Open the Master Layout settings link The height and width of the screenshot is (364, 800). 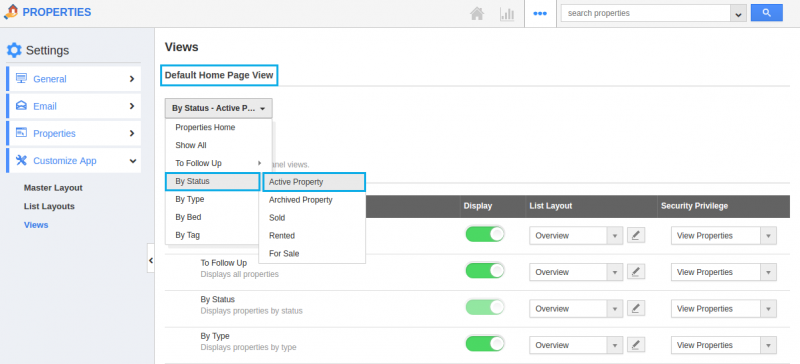[x=53, y=187]
